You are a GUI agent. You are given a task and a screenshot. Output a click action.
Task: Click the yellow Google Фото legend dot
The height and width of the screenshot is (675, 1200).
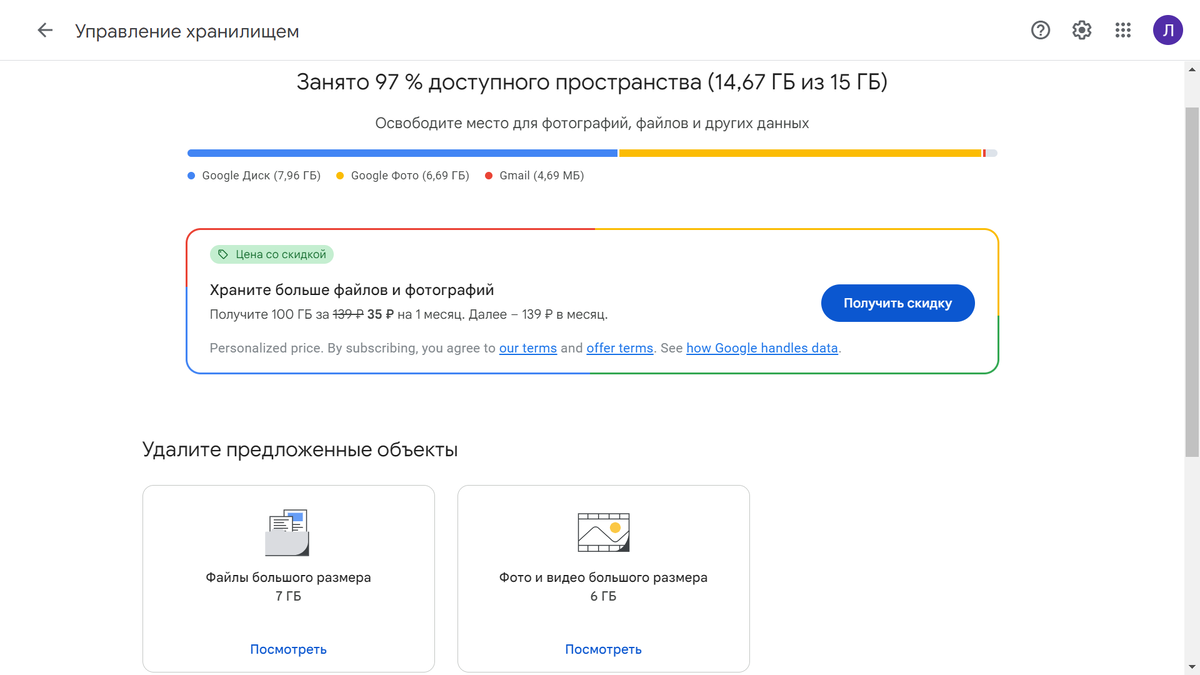[340, 176]
